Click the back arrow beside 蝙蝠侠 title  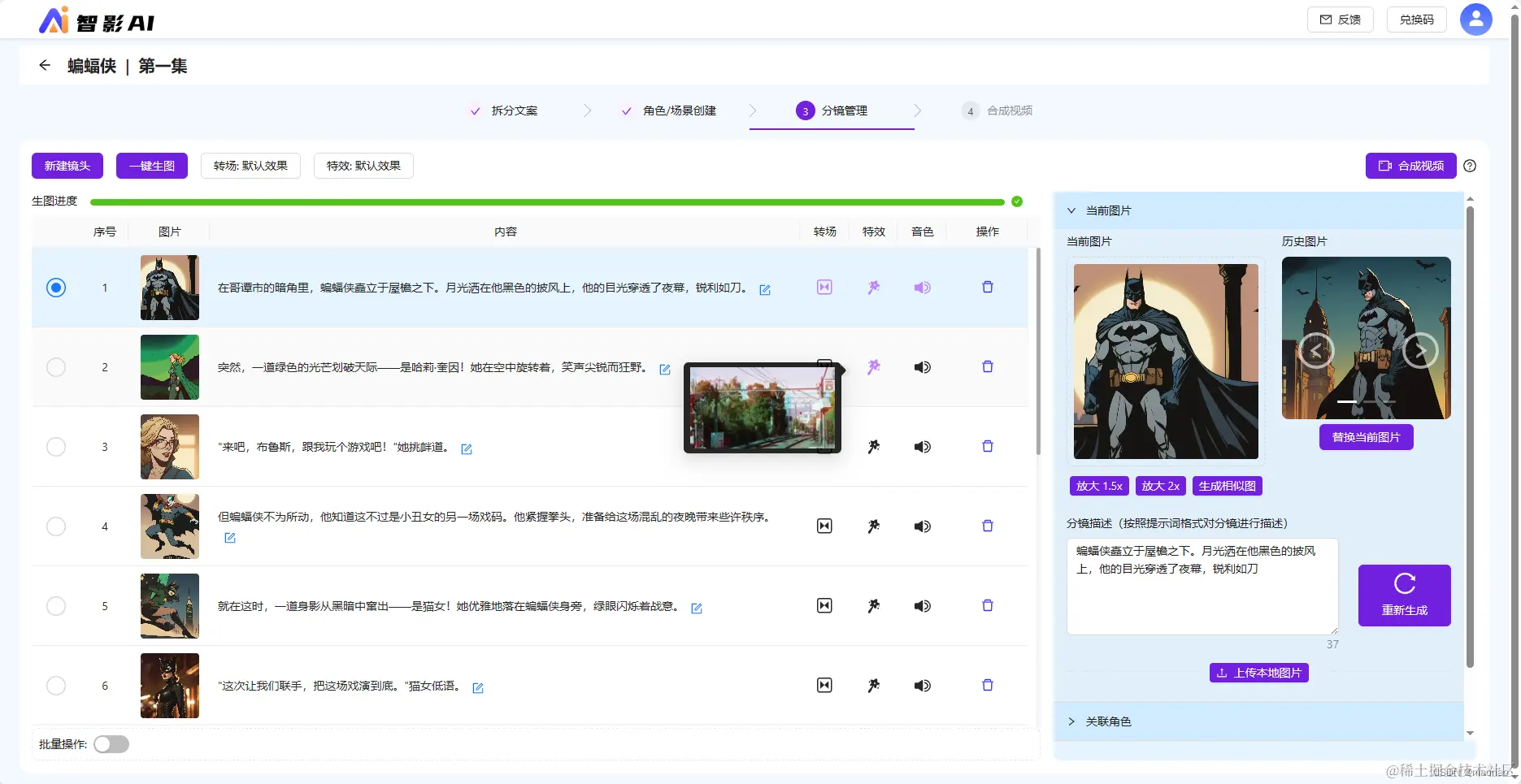[45, 65]
